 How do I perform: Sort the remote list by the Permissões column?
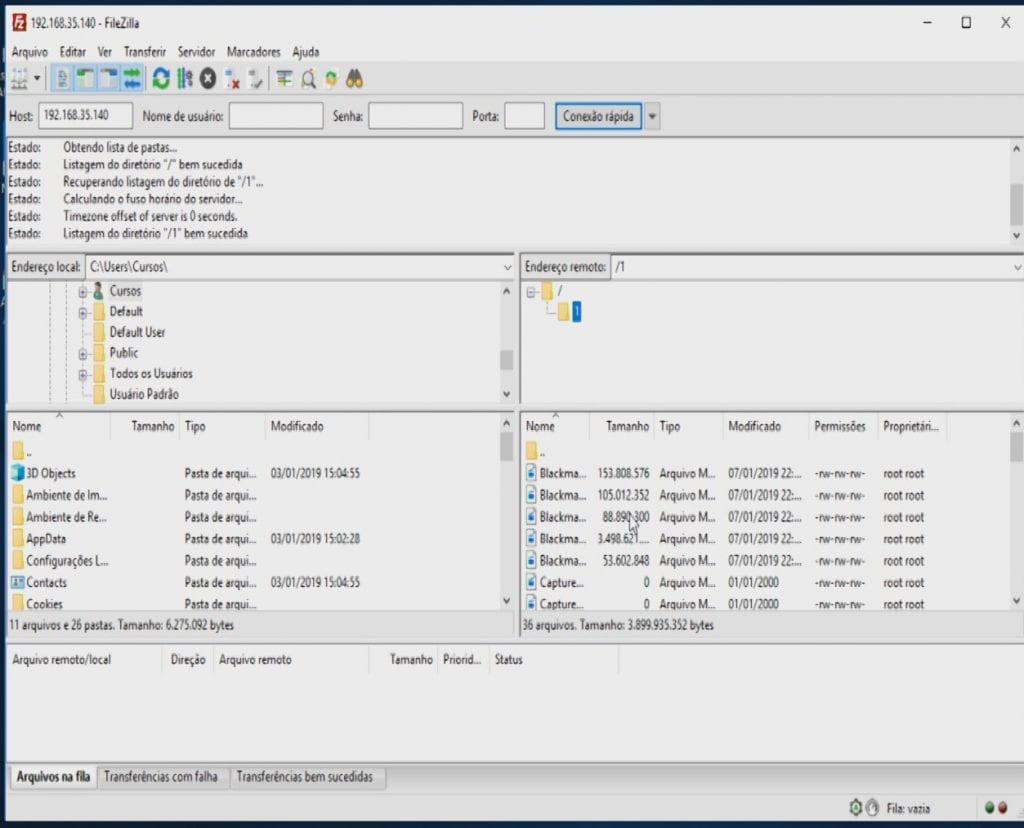tap(842, 426)
